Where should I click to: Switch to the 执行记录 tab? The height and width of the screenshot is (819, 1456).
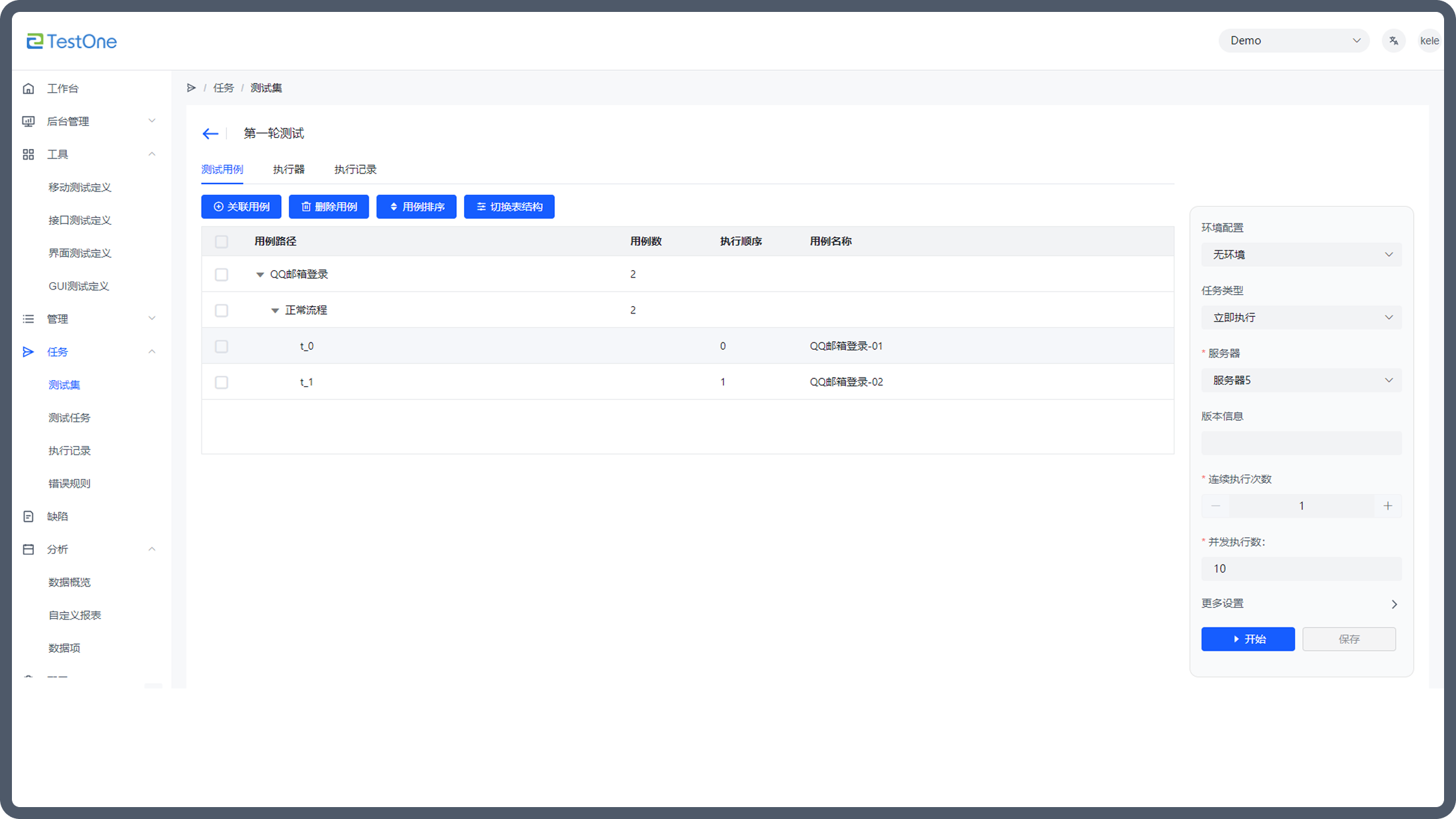click(x=355, y=170)
